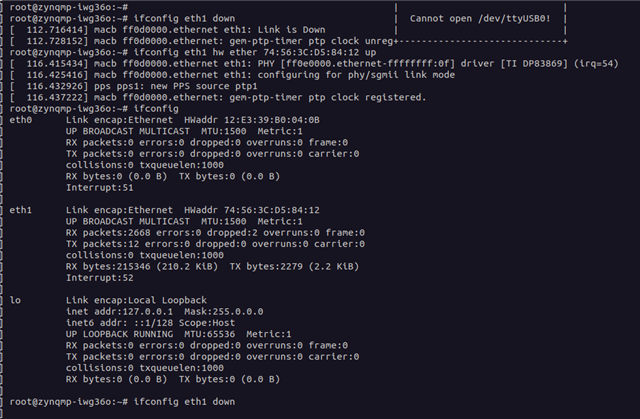
Task: Click the 'ifconfig eth1 hw ether' command line
Action: pyautogui.click(x=193, y=52)
